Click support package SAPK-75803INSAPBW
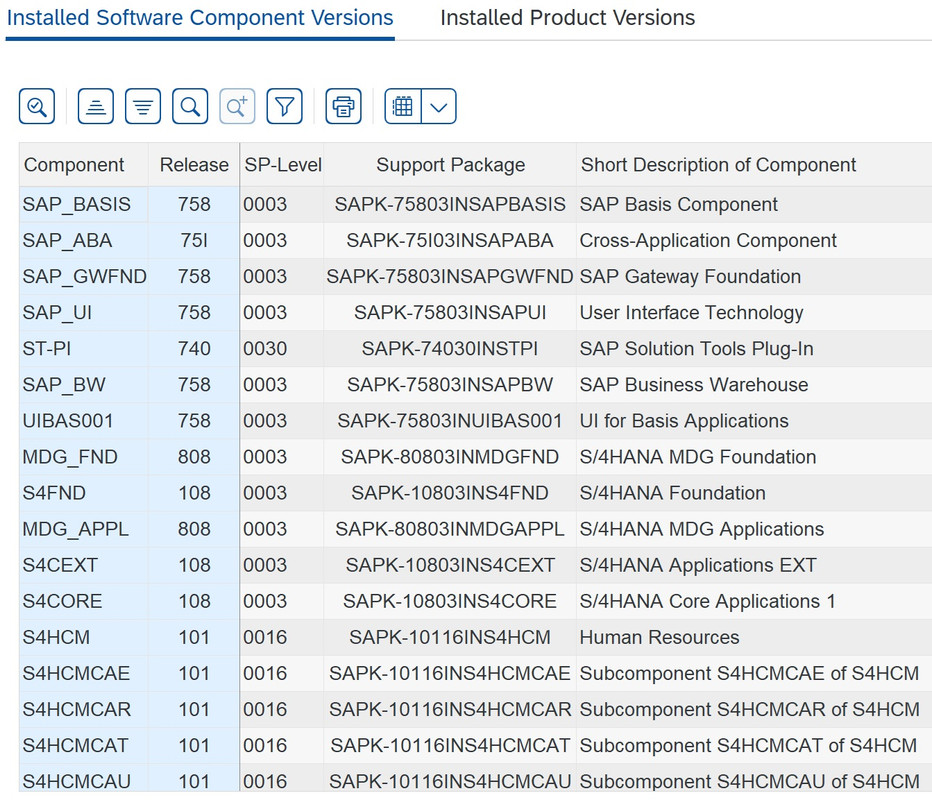 pos(450,385)
